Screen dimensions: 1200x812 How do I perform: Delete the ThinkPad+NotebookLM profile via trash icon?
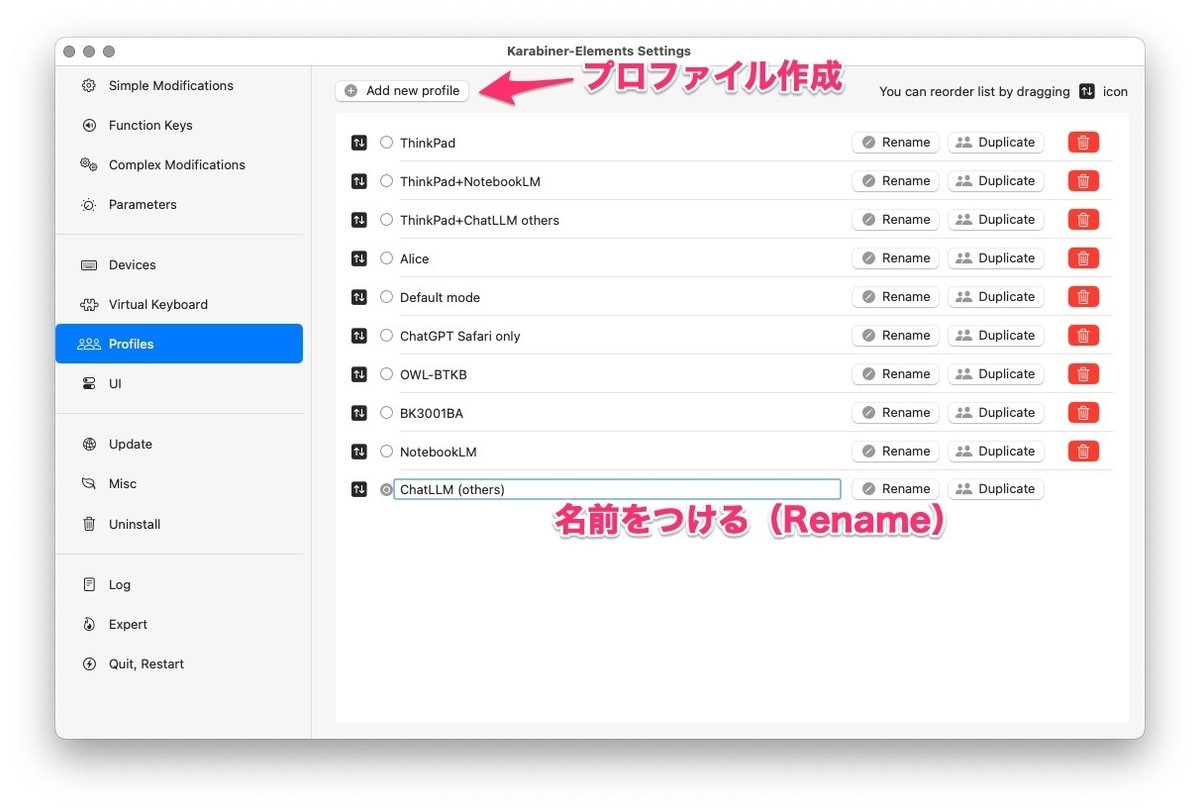coord(1083,181)
